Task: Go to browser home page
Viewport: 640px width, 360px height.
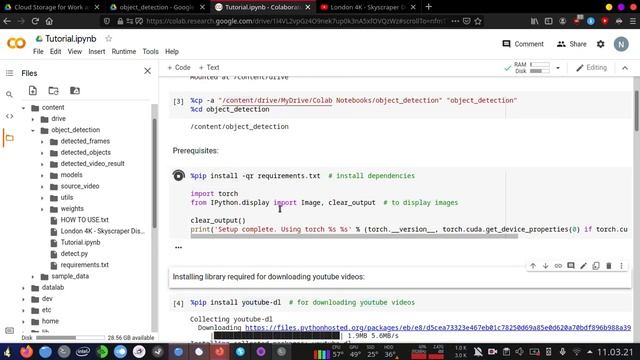Action: click(x=49, y=21)
